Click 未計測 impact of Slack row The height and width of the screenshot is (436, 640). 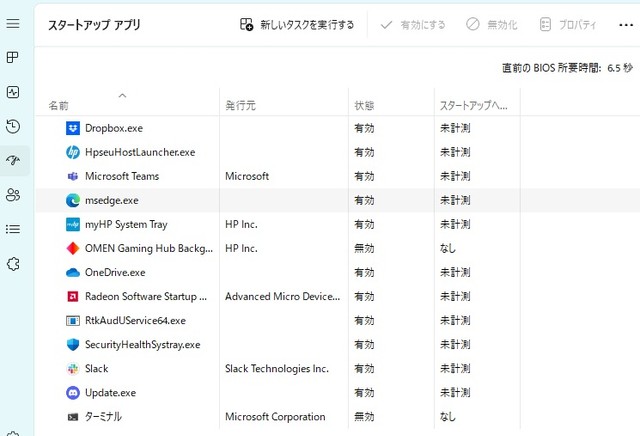point(455,369)
